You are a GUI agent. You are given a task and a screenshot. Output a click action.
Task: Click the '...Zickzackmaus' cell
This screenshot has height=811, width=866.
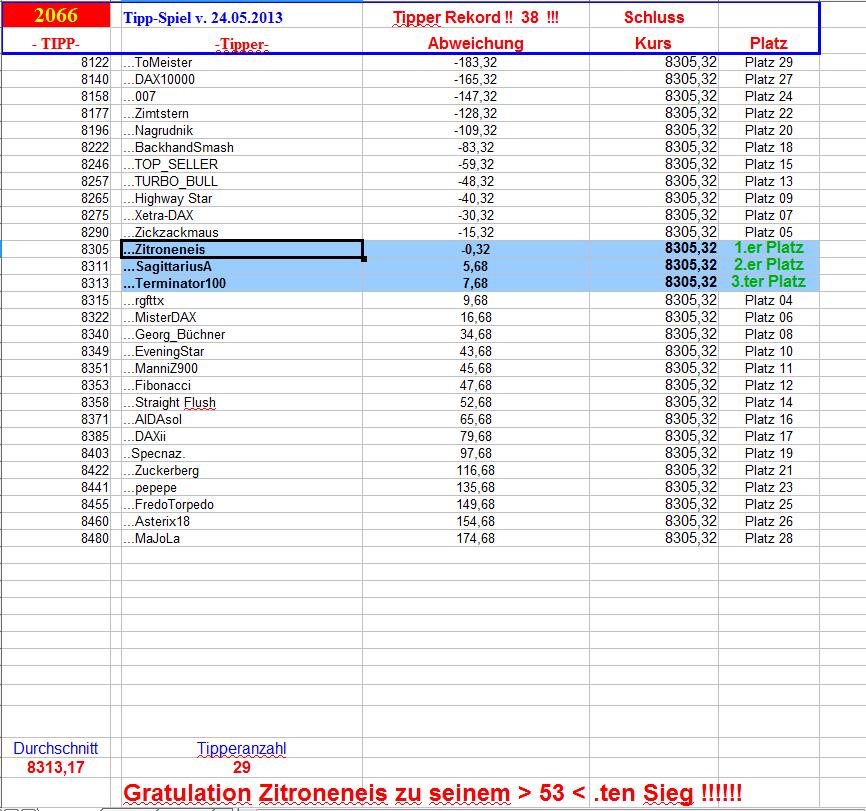[242, 233]
